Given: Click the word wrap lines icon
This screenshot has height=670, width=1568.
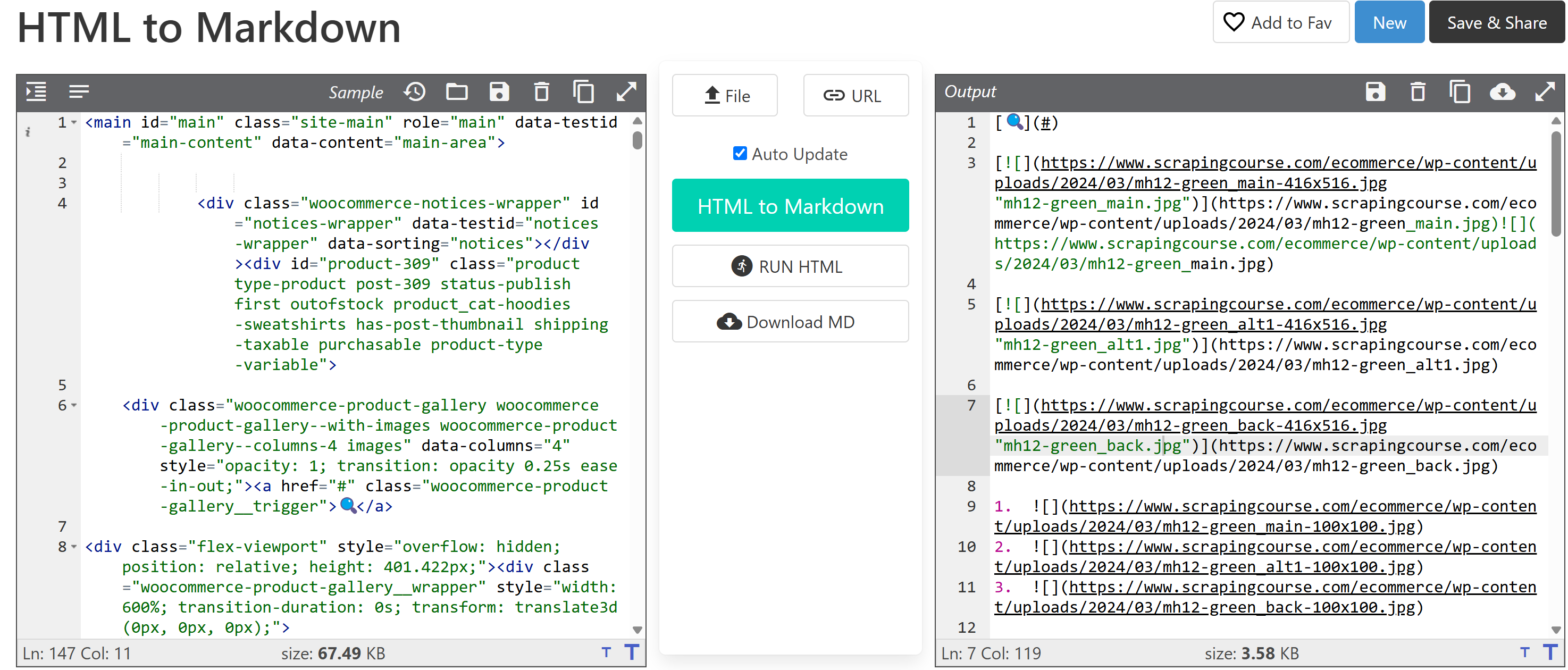Looking at the screenshot, I should [79, 92].
